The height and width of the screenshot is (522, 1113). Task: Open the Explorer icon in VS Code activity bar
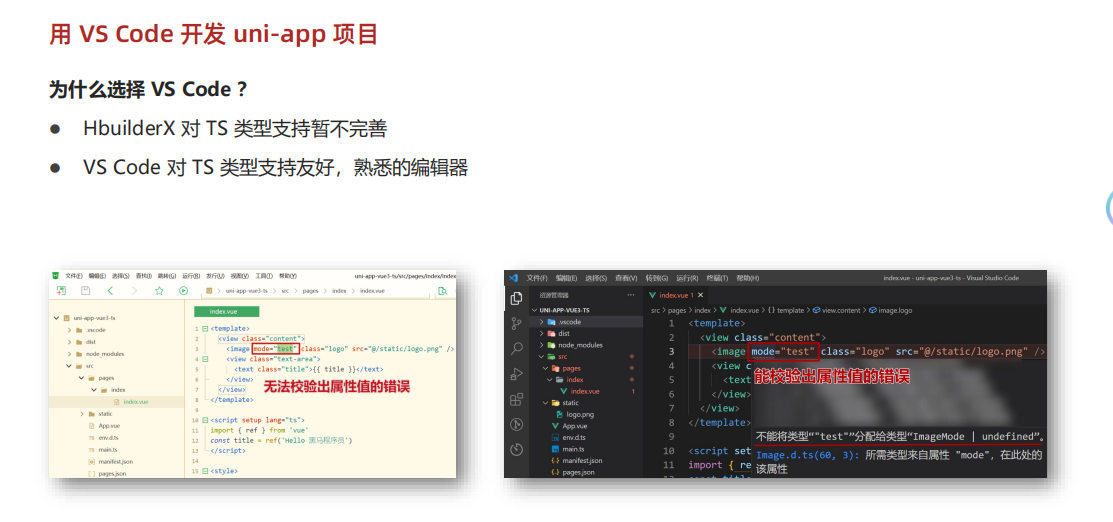(517, 298)
